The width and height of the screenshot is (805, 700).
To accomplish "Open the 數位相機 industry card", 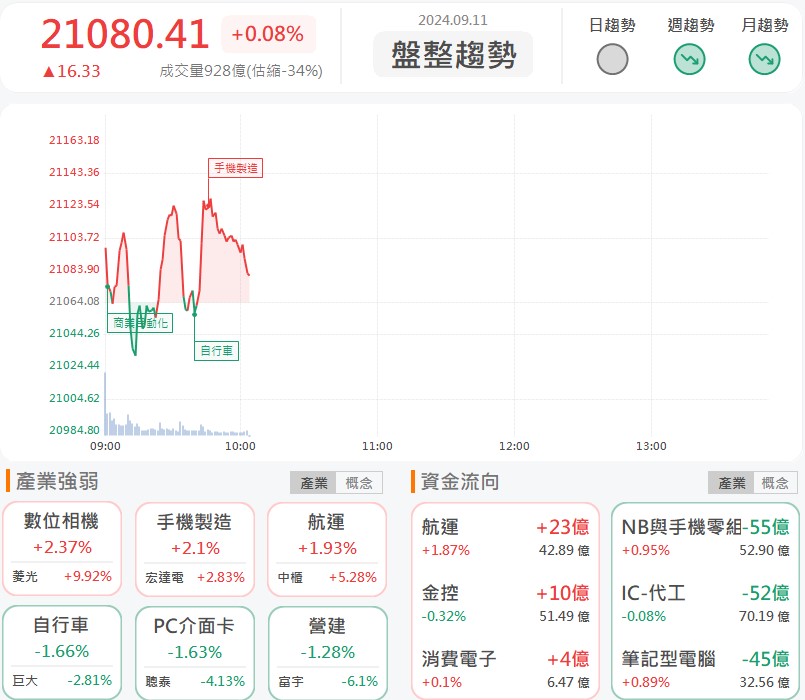I will (x=63, y=548).
